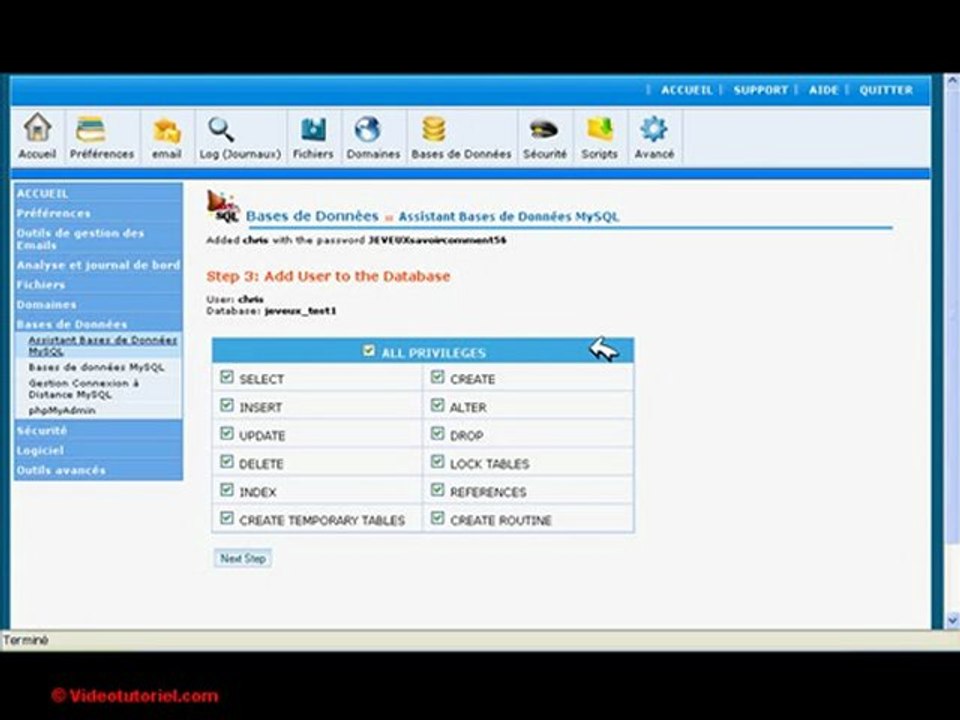Open the Accueil home icon
This screenshot has width=960, height=720.
click(37, 127)
